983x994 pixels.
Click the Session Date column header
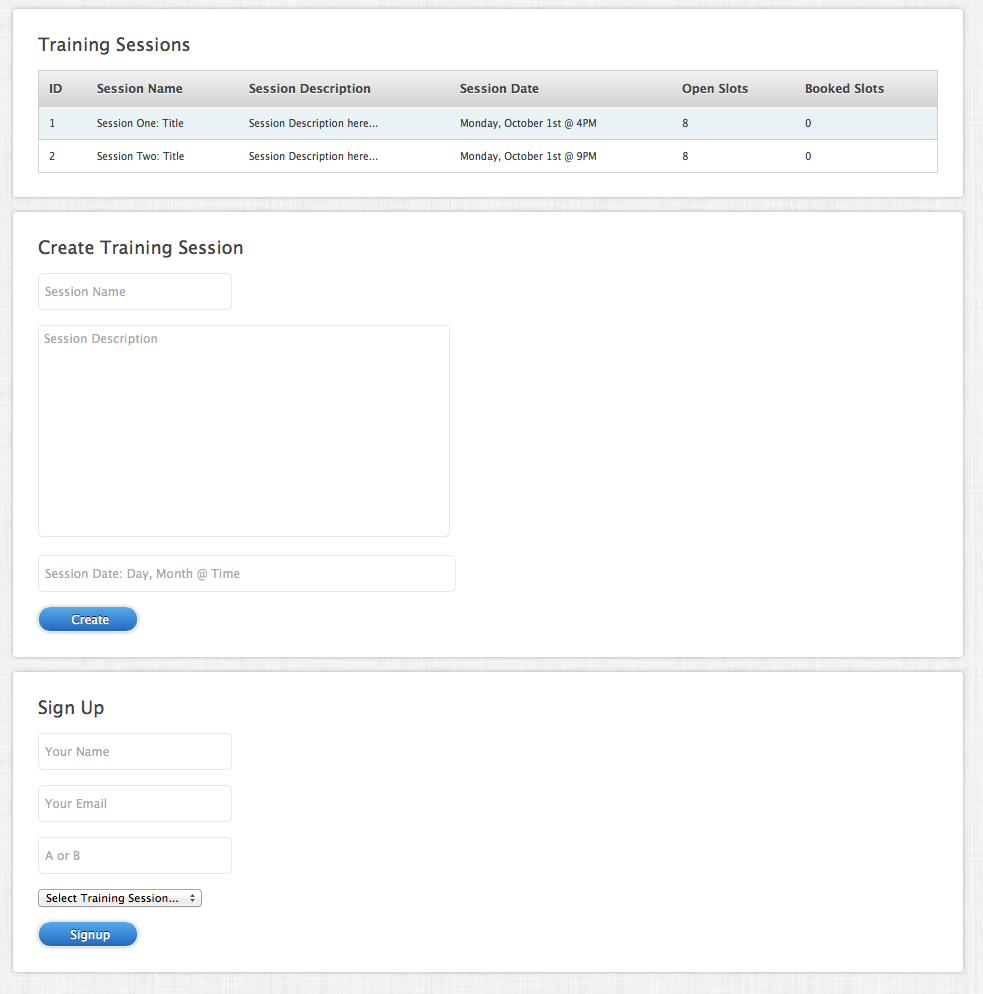(499, 89)
